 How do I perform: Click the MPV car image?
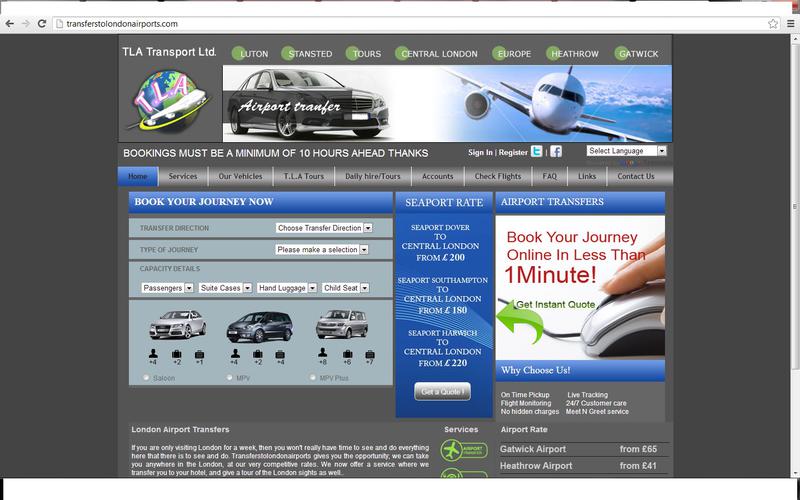click(x=260, y=327)
